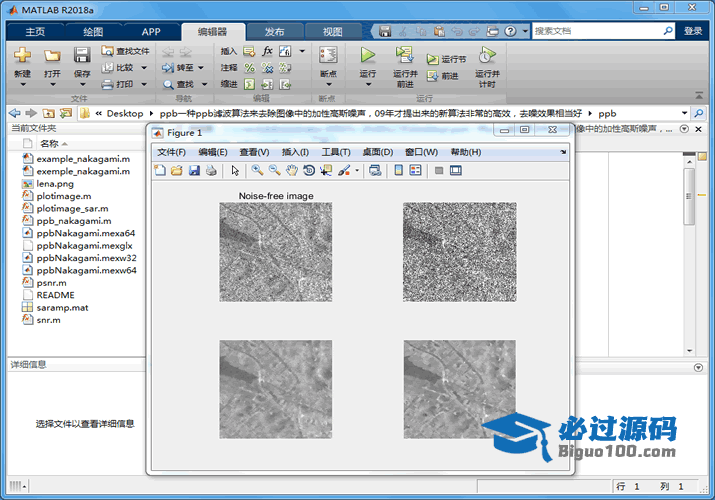Click the Open (打开) folder icon
715x500 pixels.
point(52,55)
